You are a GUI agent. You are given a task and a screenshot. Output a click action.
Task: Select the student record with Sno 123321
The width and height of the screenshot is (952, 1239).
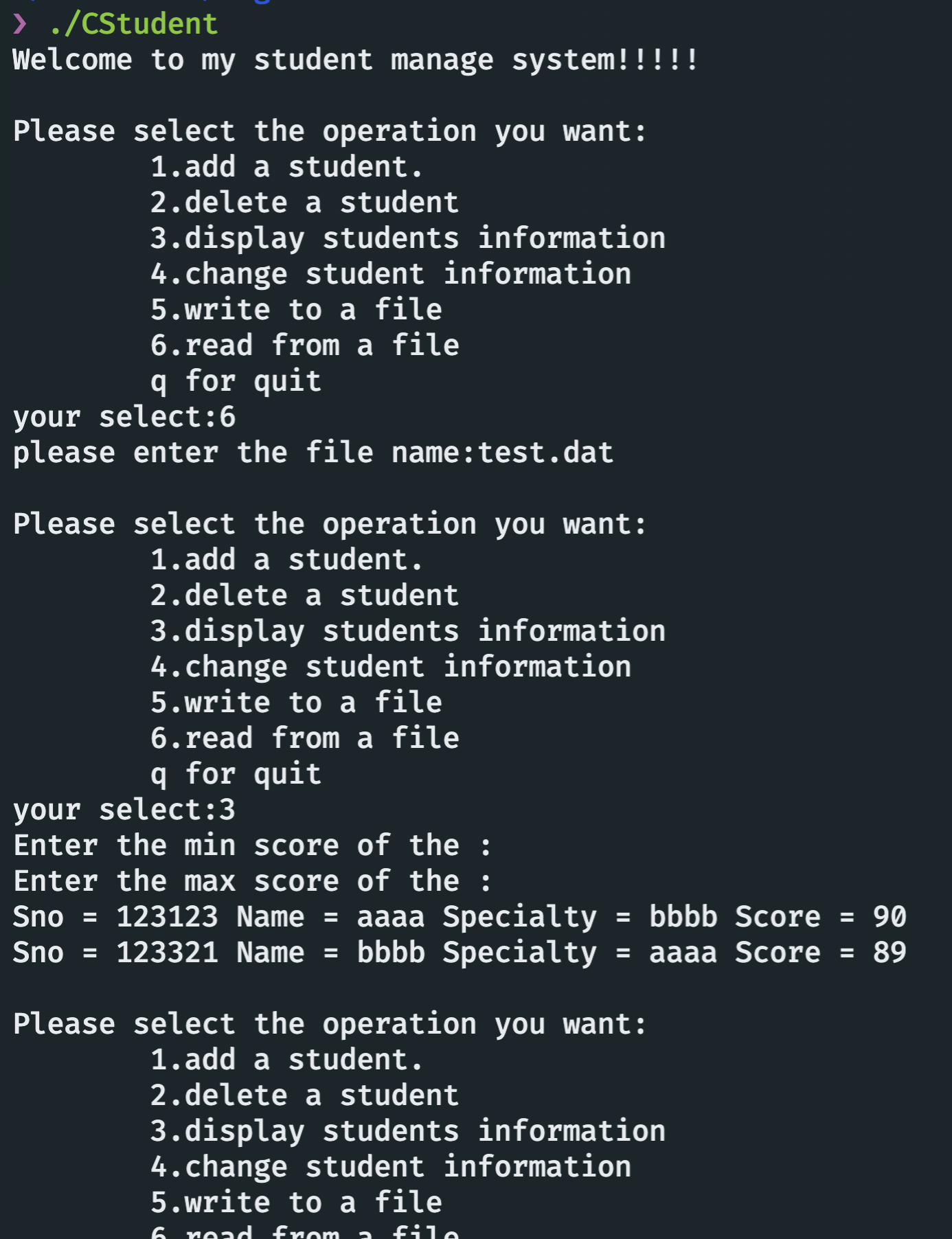459,953
